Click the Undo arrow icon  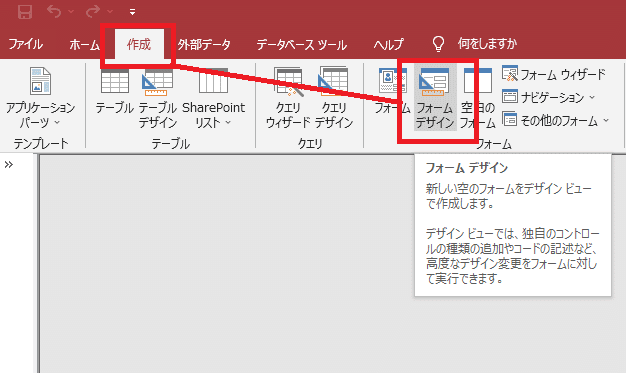pos(54,11)
